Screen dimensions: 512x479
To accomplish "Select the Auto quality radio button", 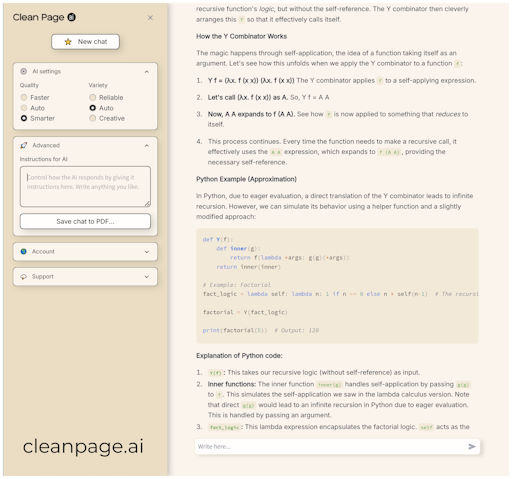I will click(24, 108).
